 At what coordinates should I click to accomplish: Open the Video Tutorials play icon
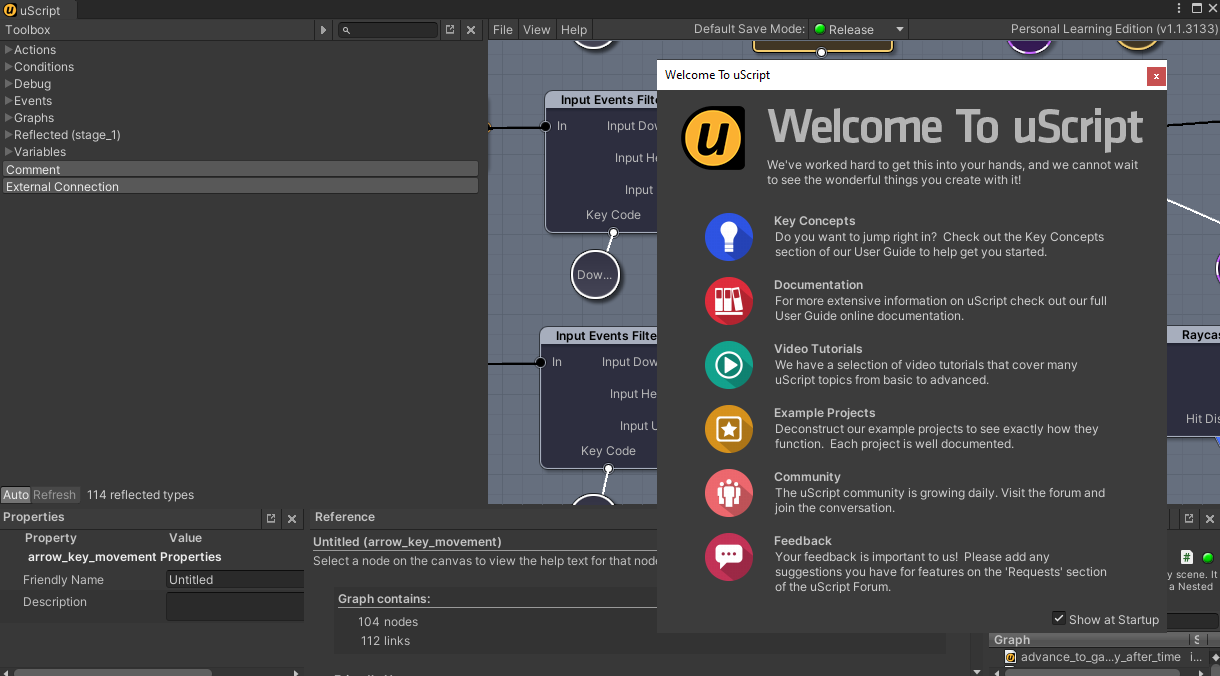click(x=729, y=365)
